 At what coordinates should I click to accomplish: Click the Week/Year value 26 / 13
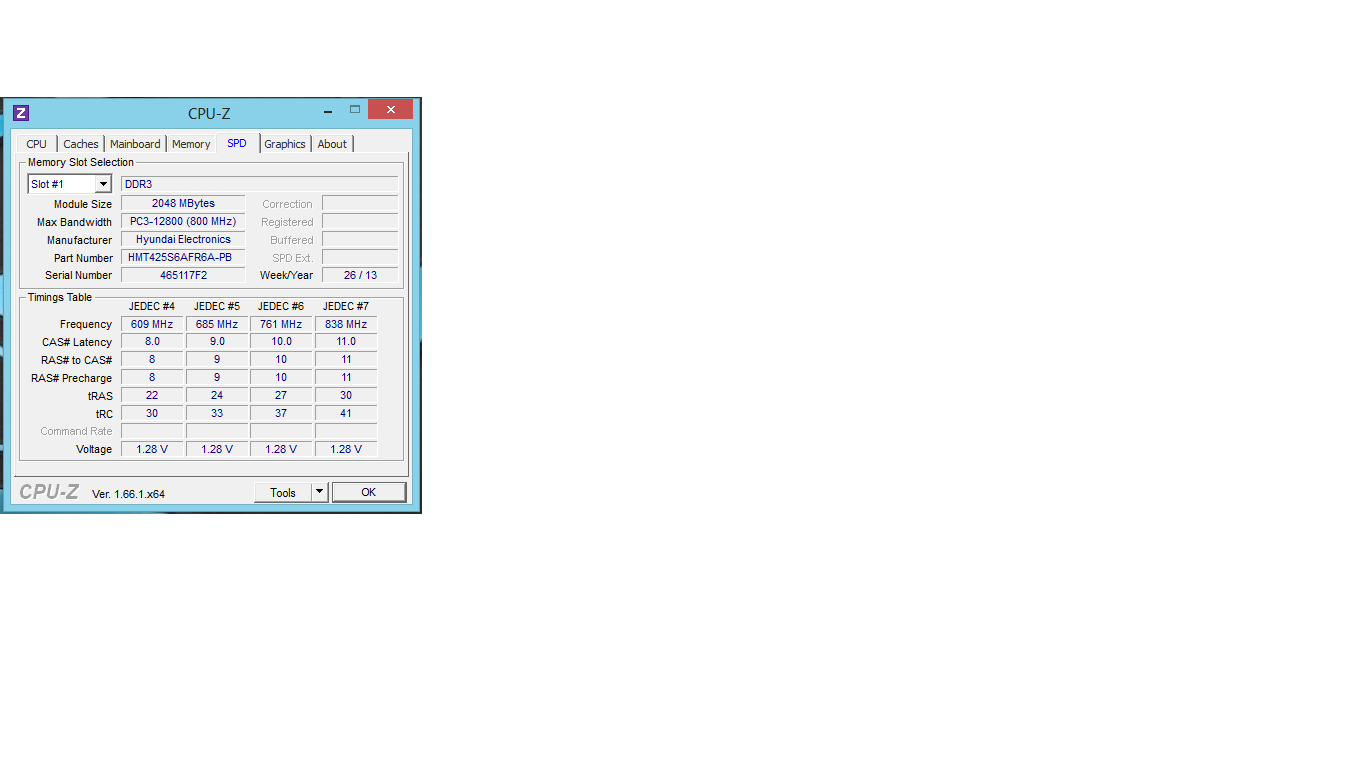tap(360, 275)
